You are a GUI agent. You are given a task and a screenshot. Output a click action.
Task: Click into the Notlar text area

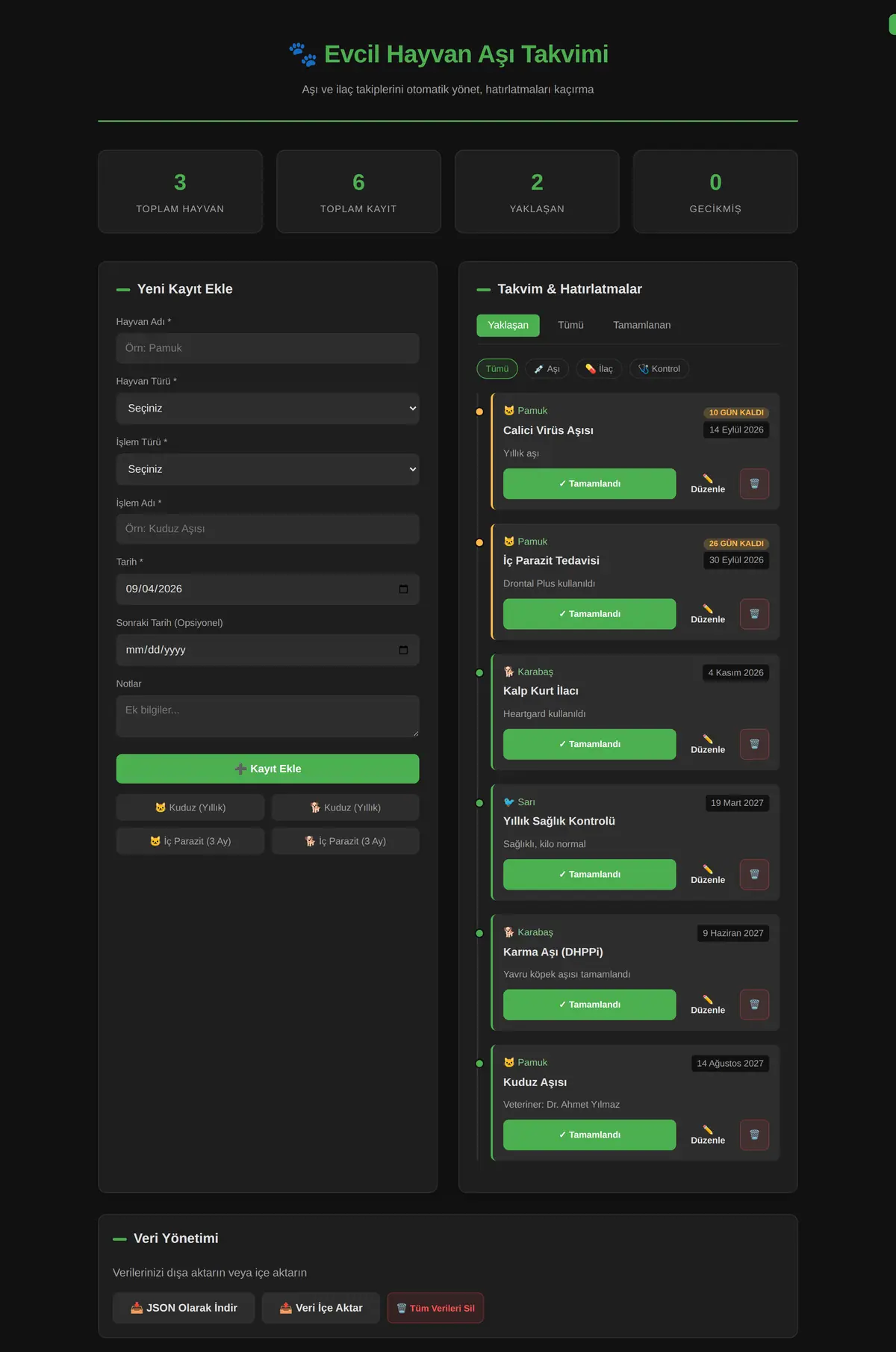coord(267,716)
